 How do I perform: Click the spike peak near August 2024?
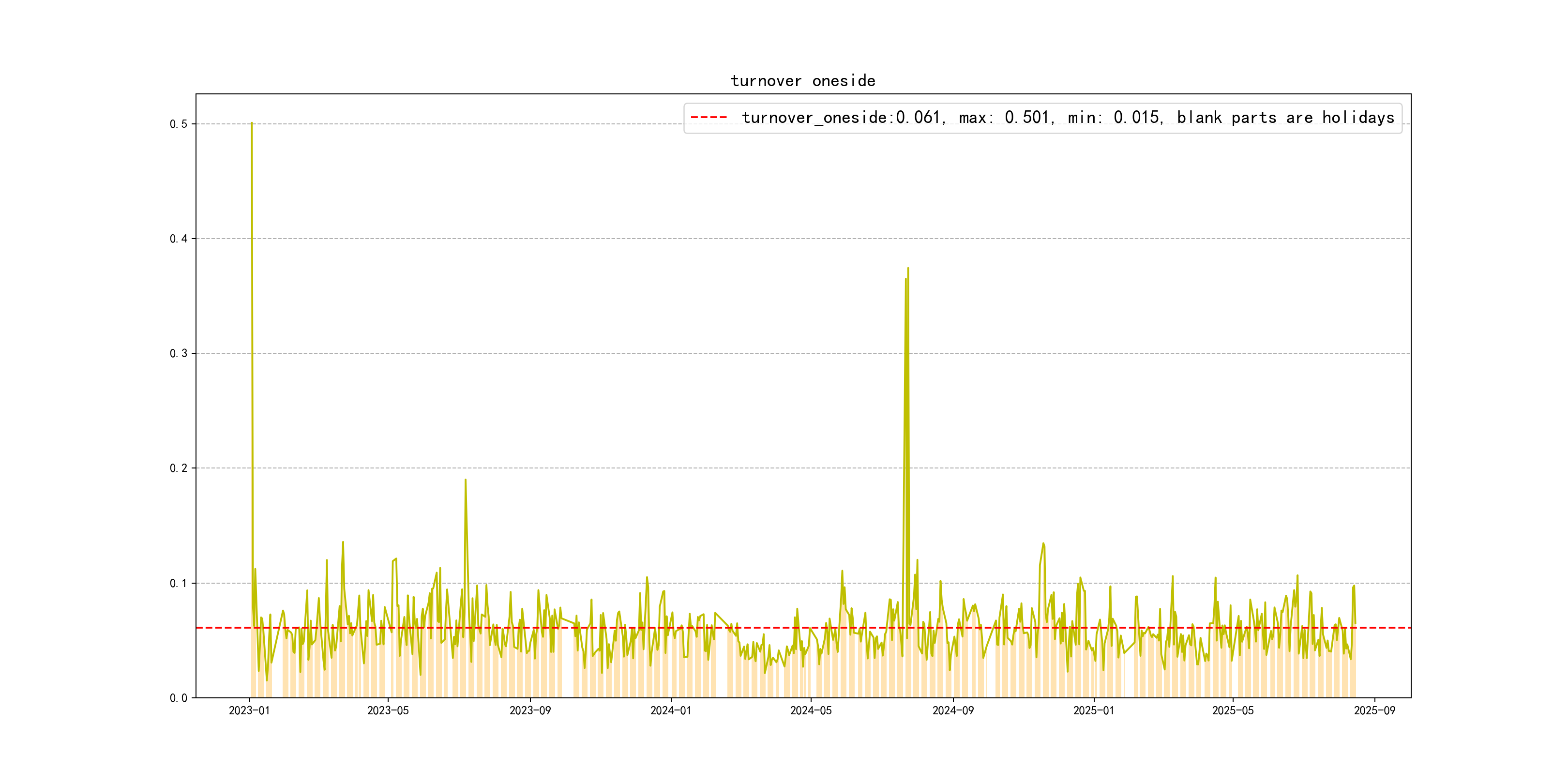click(907, 269)
